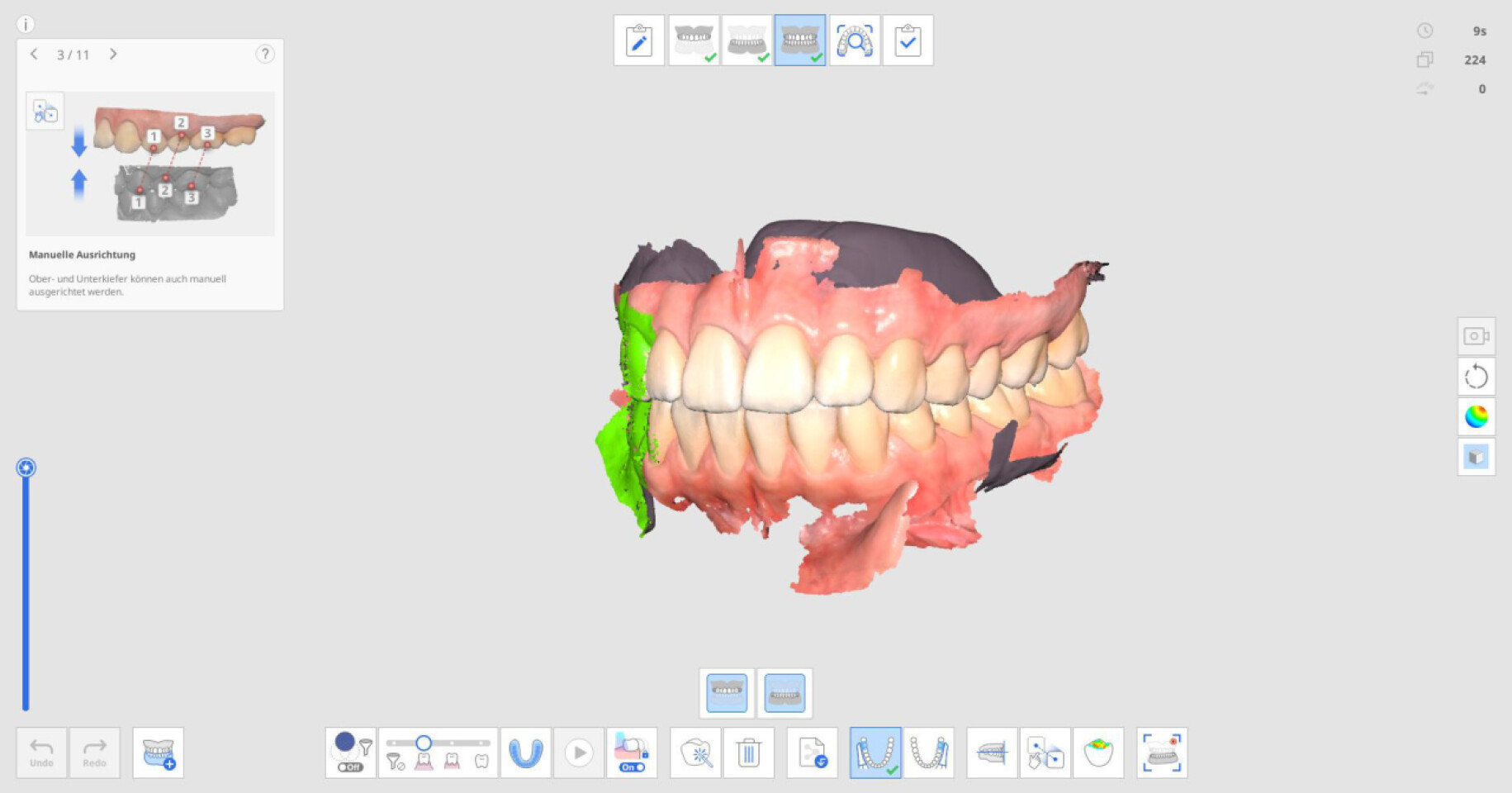The width and height of the screenshot is (1512, 793).
Task: Toggle the locked area On switch
Action: 632,767
